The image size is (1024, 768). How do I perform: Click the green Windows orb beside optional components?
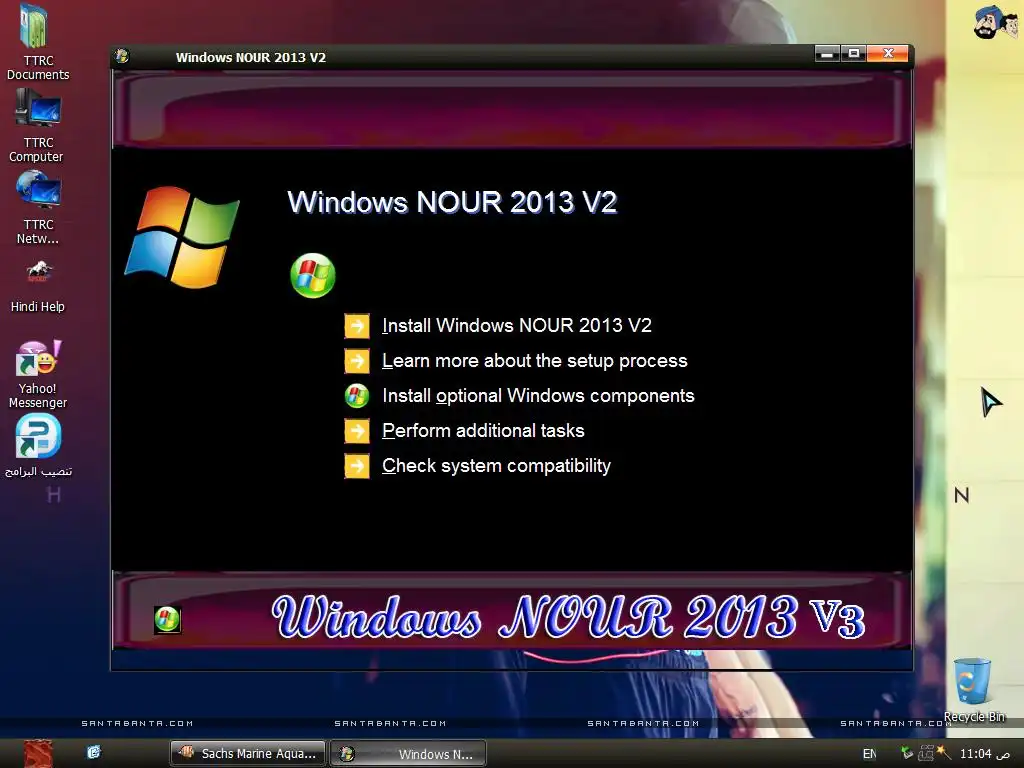coord(357,396)
